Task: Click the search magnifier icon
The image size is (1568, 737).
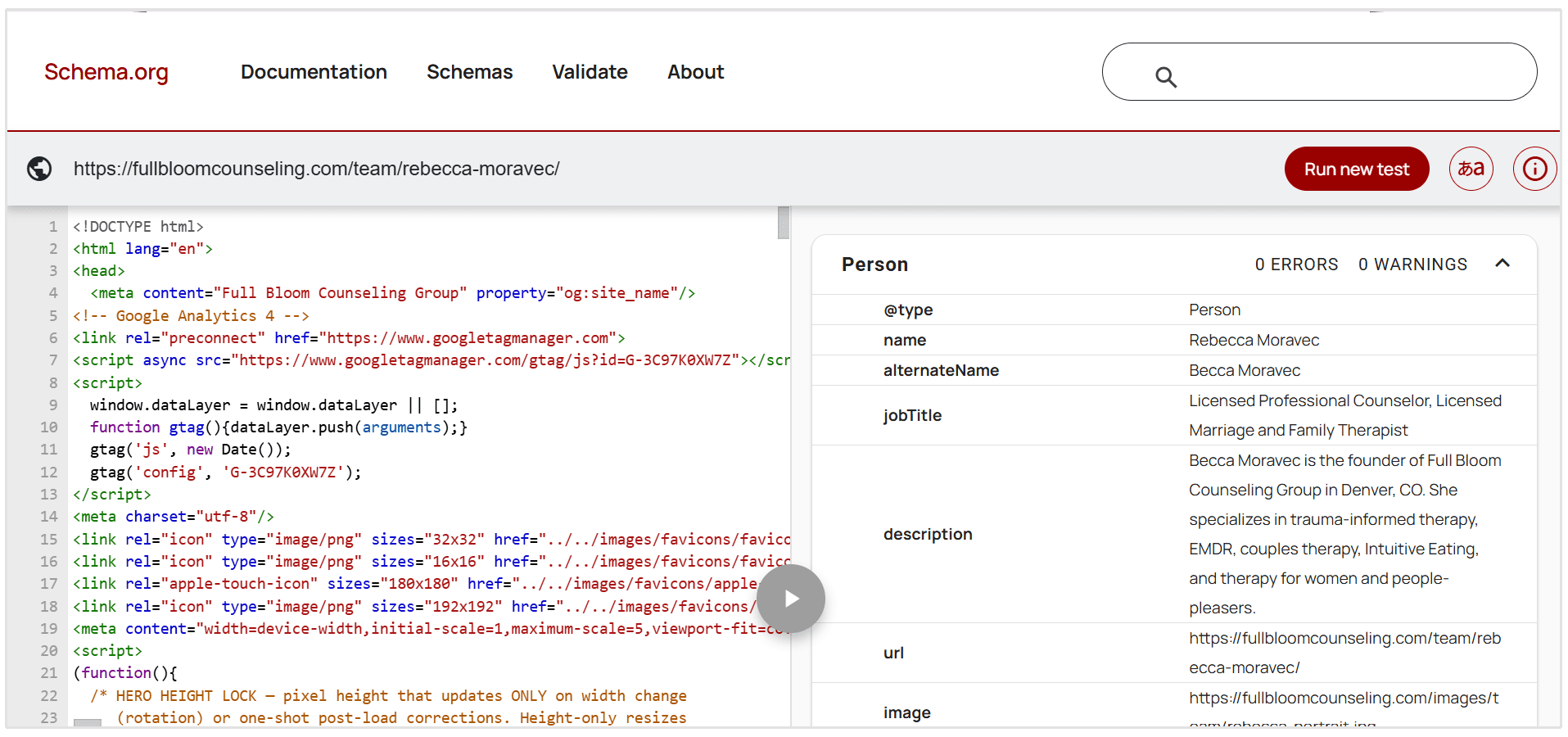Action: coord(1166,77)
